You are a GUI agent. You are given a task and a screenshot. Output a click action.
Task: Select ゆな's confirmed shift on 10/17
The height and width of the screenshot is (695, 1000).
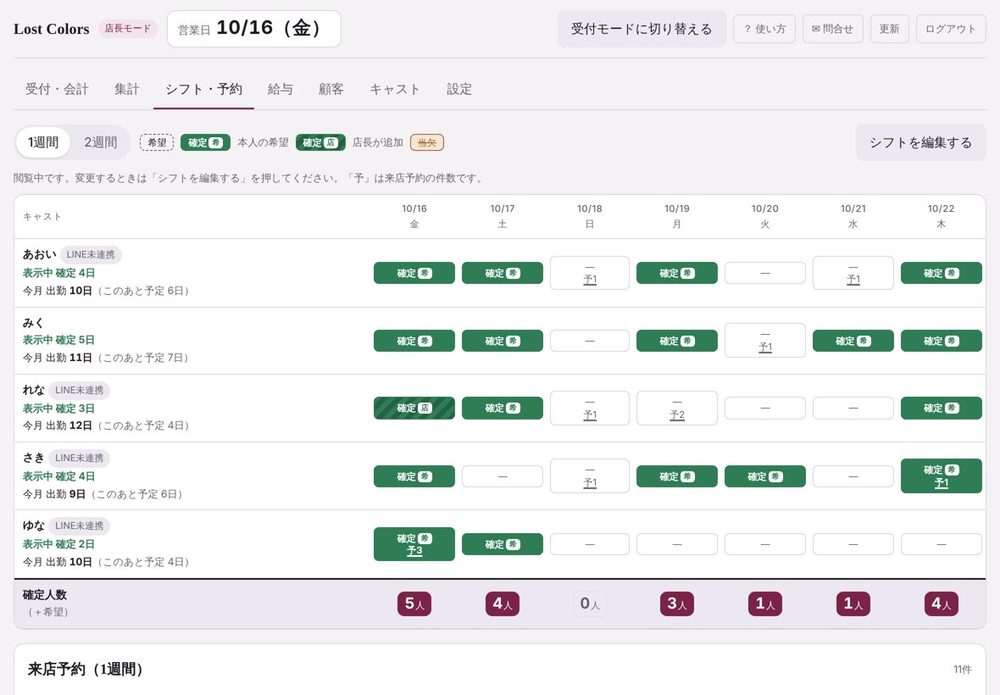click(502, 545)
